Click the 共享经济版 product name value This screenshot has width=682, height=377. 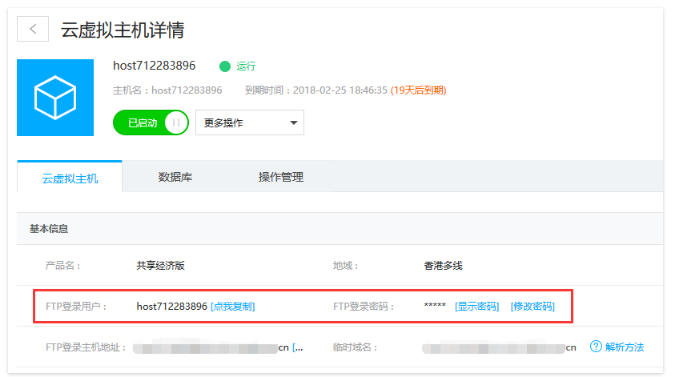click(x=160, y=266)
